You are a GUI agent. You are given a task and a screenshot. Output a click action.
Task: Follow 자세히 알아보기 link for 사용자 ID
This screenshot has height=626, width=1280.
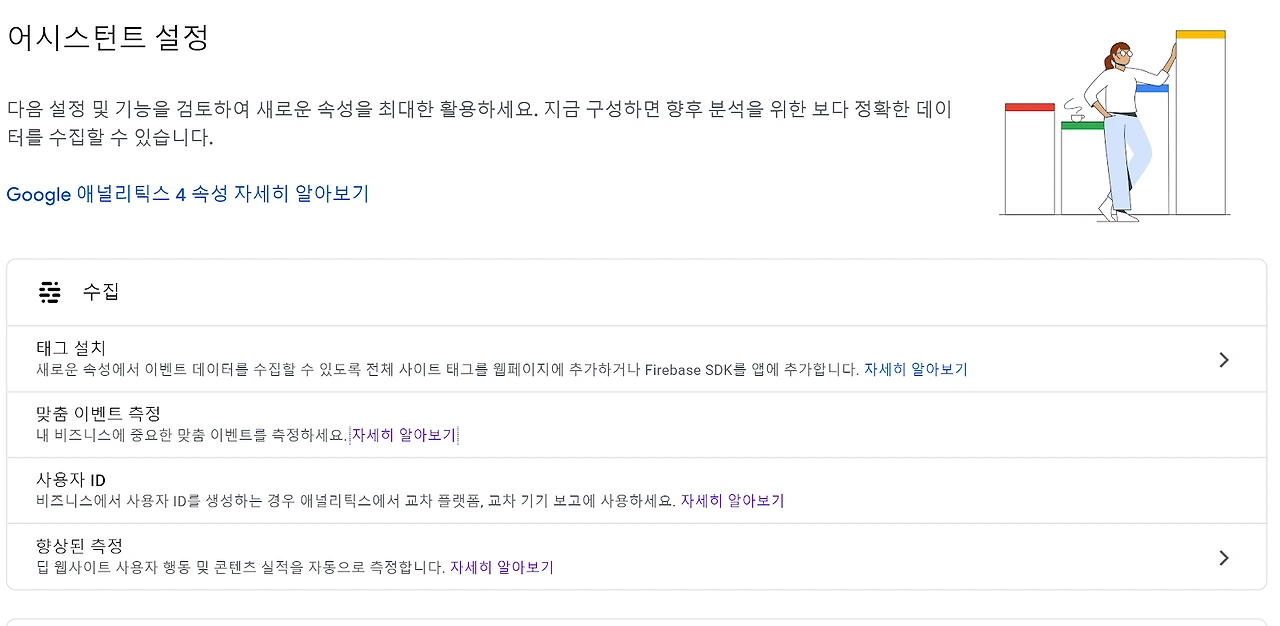[732, 501]
